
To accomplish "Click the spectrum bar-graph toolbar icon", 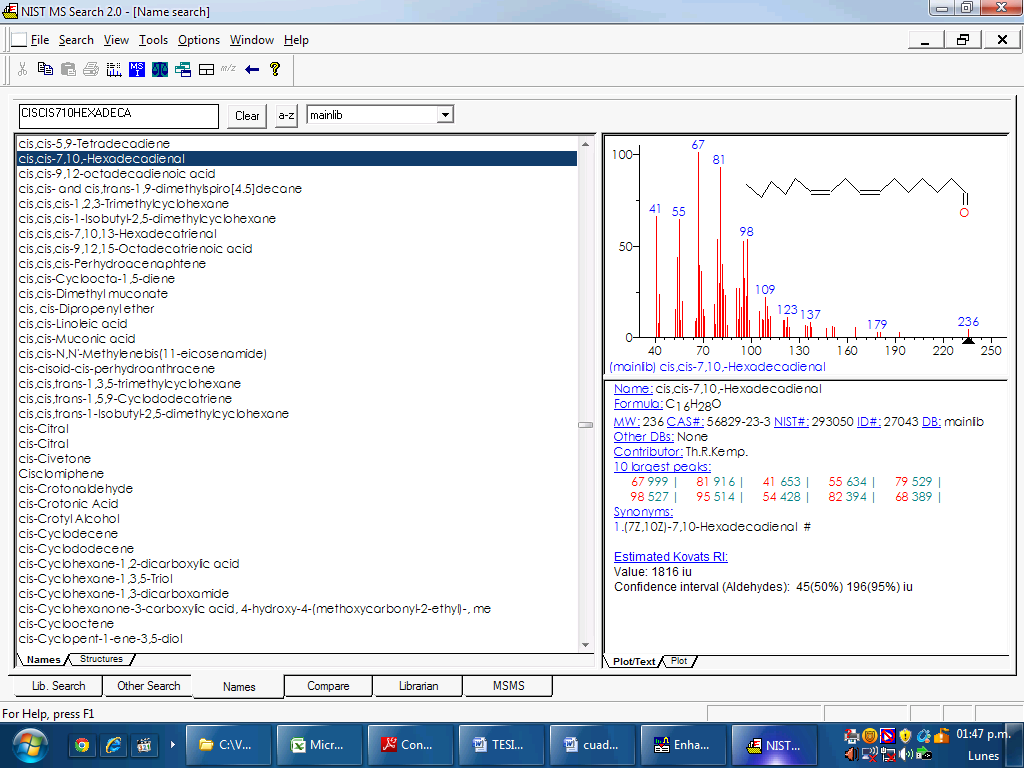I will (114, 69).
